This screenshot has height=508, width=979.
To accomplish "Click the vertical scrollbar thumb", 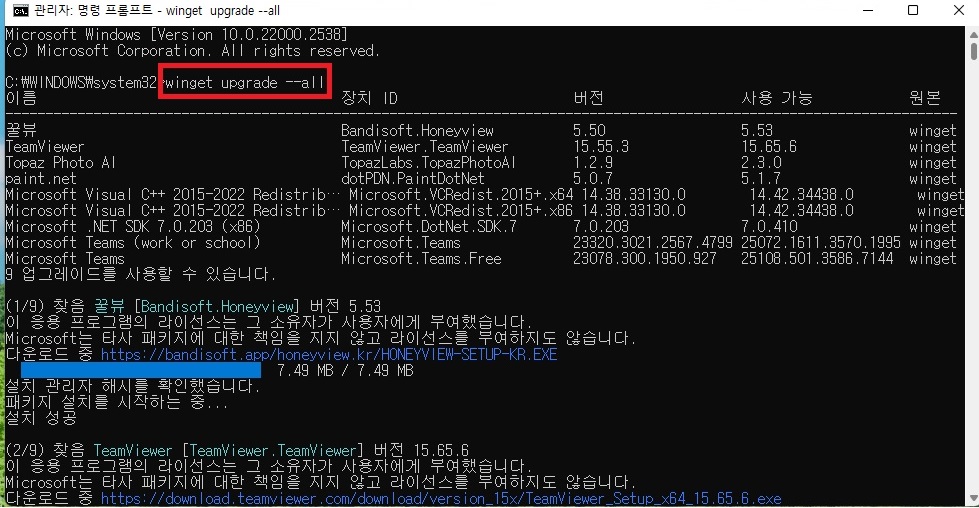I will pos(973,49).
